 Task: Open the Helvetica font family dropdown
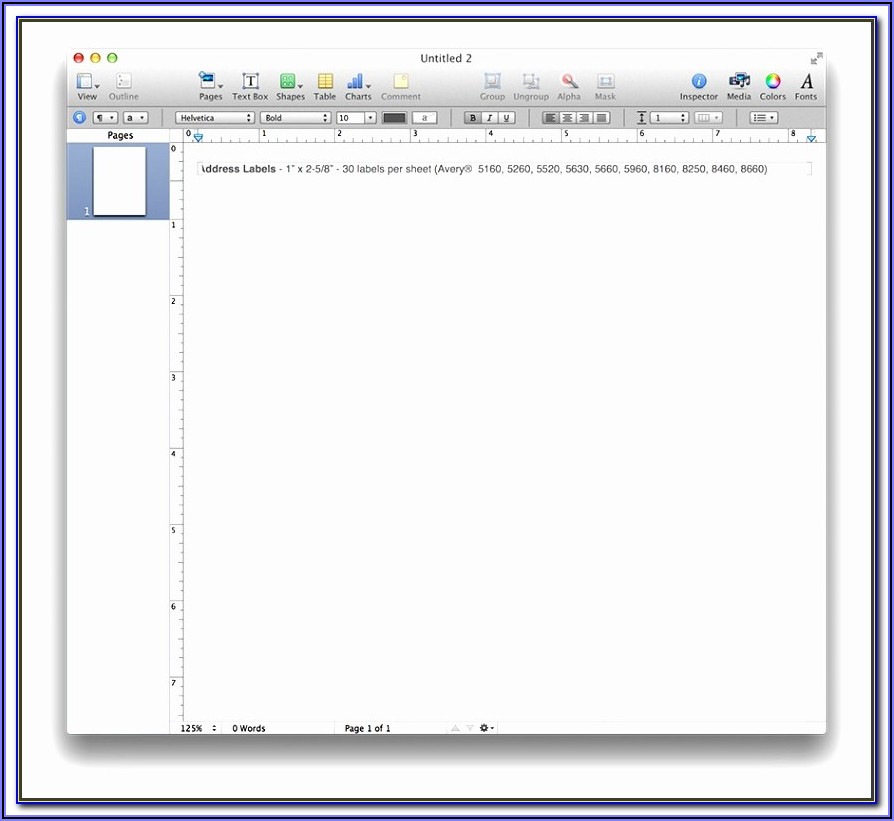point(214,118)
